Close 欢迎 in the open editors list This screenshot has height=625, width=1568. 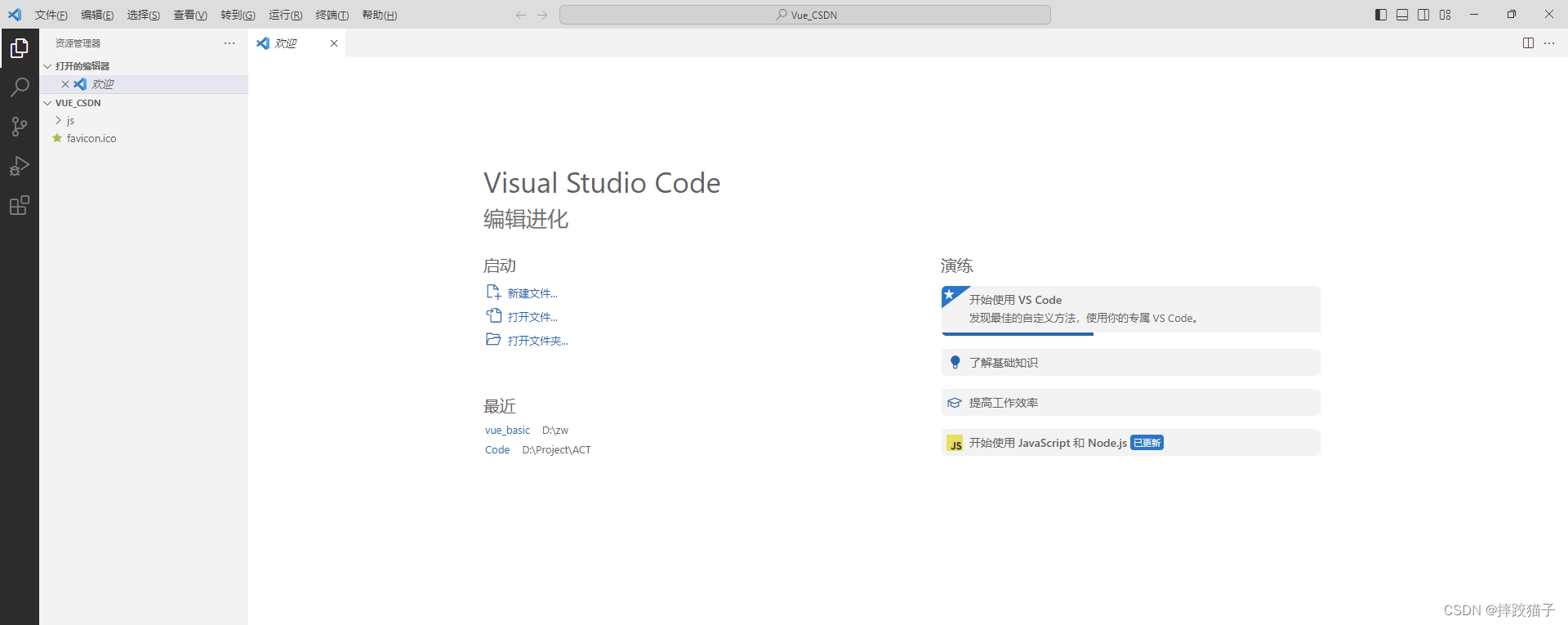tap(65, 84)
